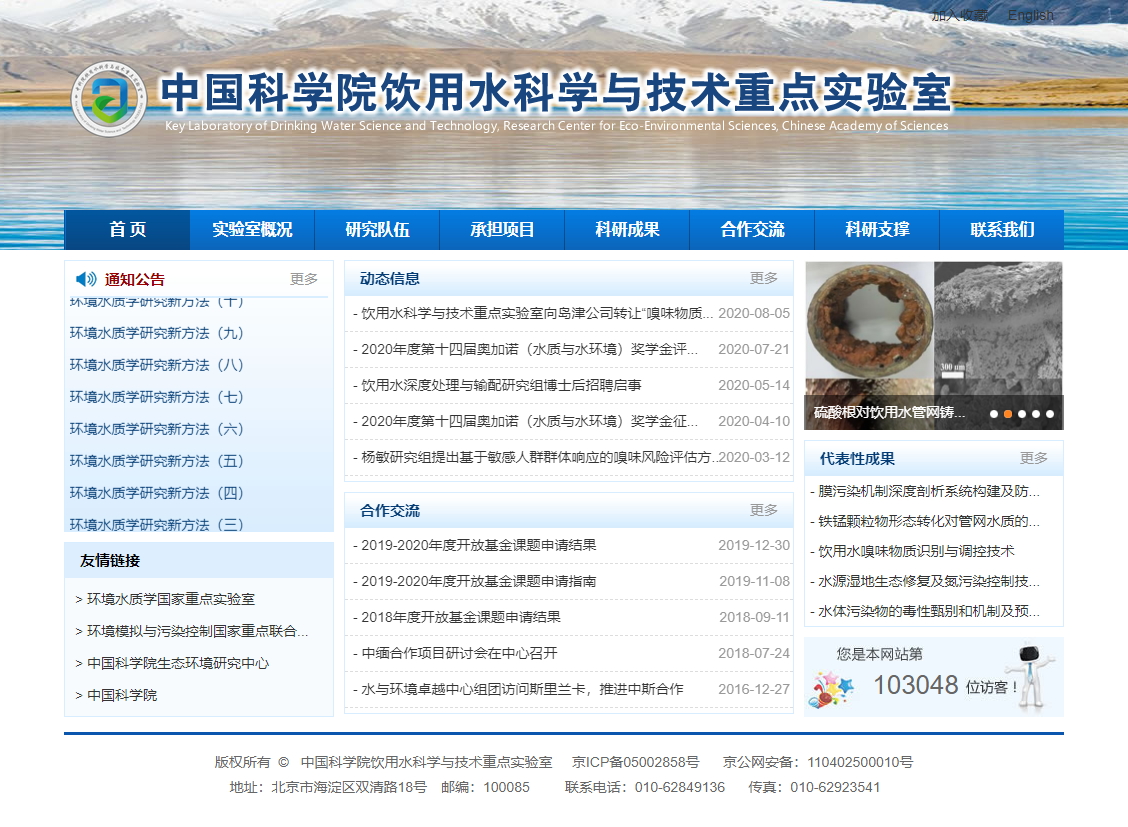1128x827 pixels.
Task: Click the laboratory logo emblem in the header
Action: 109,99
